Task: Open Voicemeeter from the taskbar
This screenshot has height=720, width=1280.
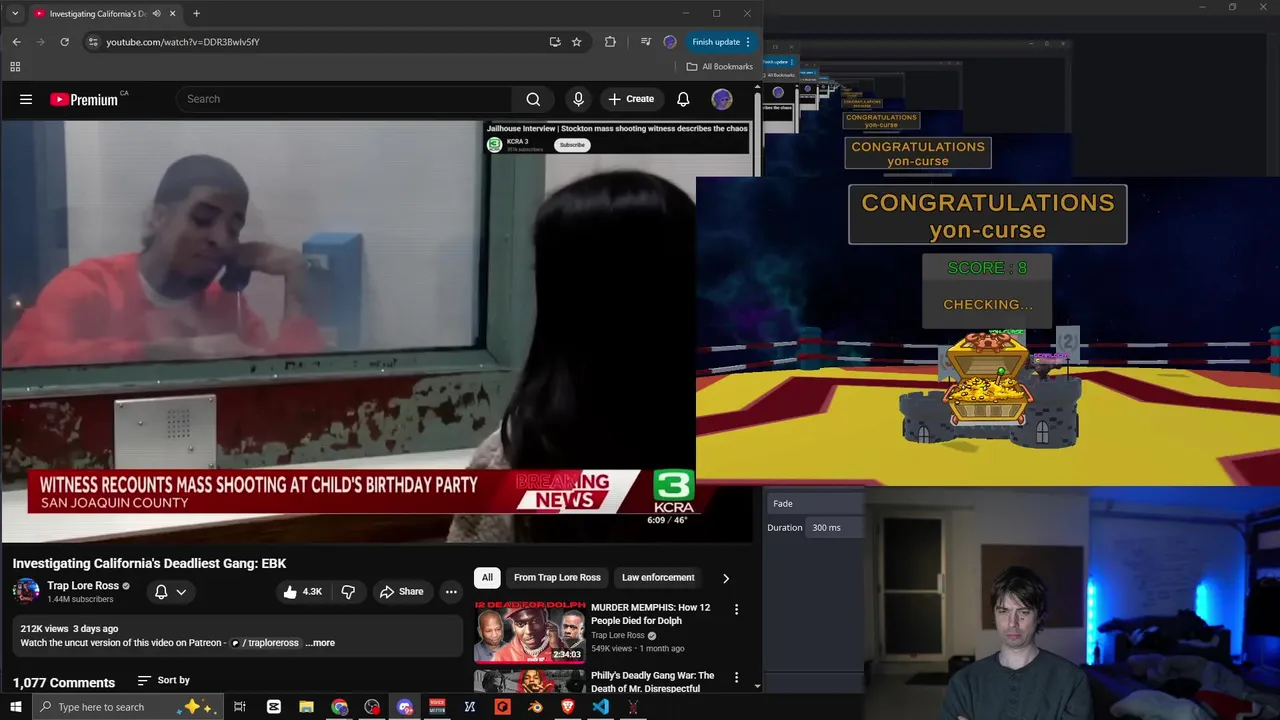Action: (x=437, y=707)
